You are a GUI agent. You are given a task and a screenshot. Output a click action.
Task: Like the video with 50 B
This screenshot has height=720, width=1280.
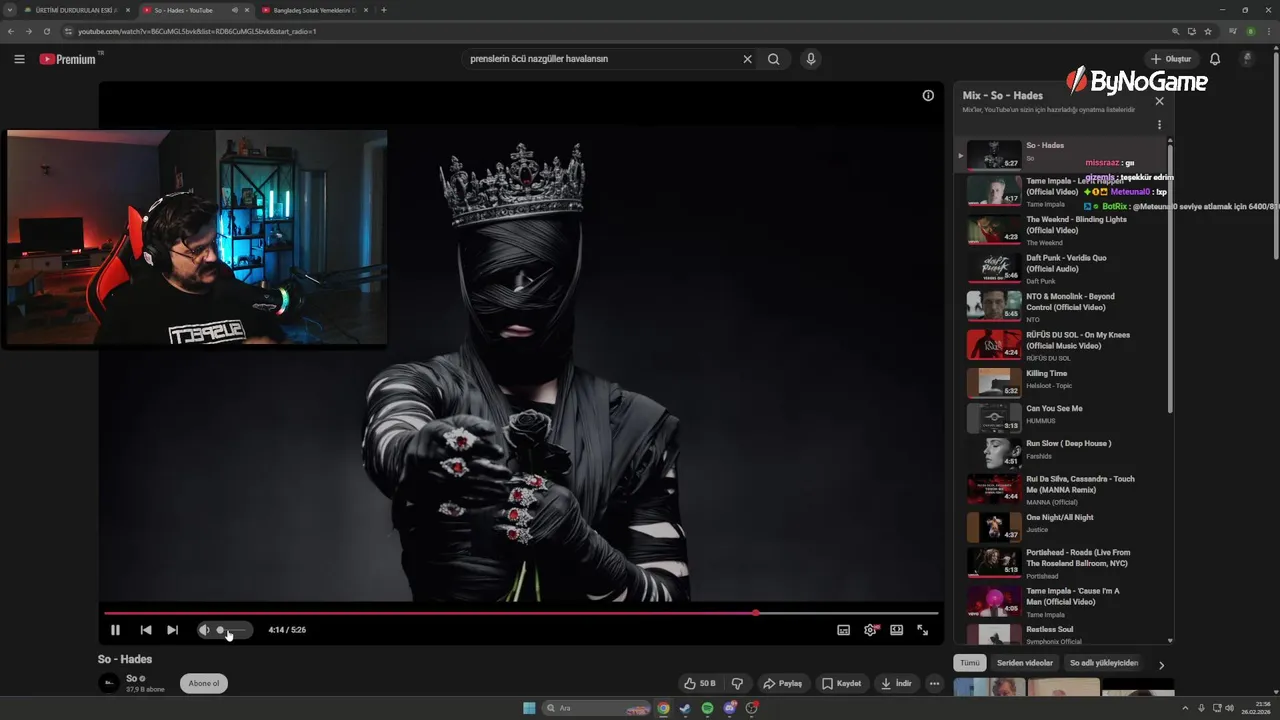(x=700, y=684)
